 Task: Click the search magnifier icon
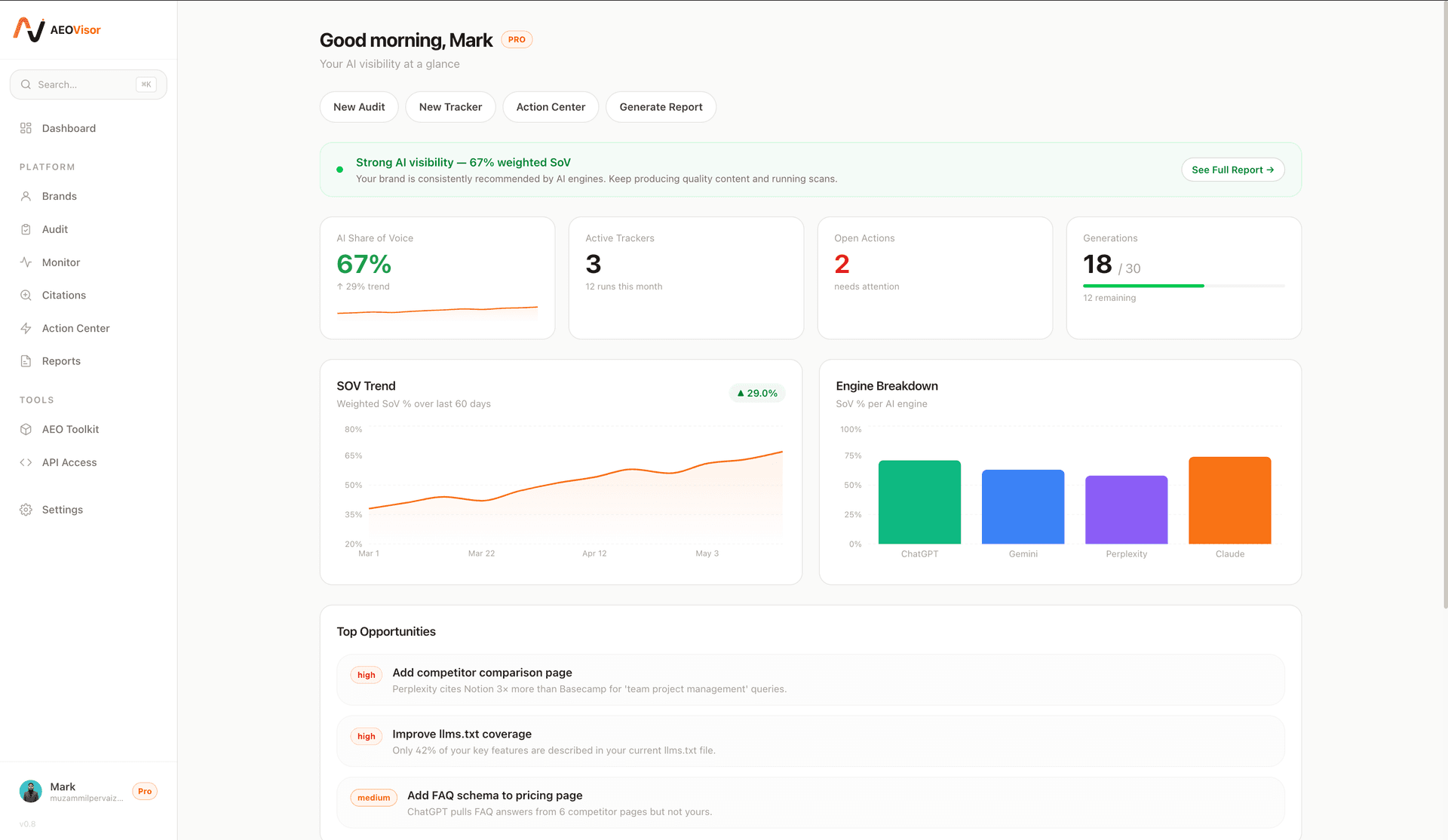point(26,84)
